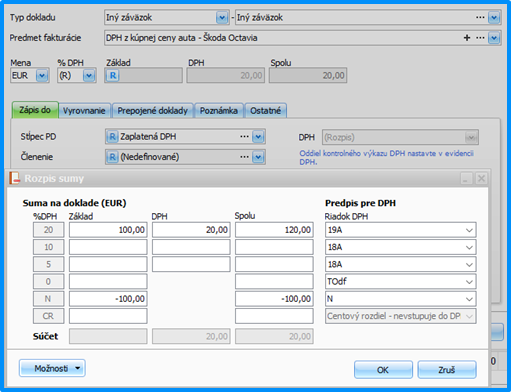Click DPH field in 10% row
The image size is (511, 392).
(x=191, y=247)
